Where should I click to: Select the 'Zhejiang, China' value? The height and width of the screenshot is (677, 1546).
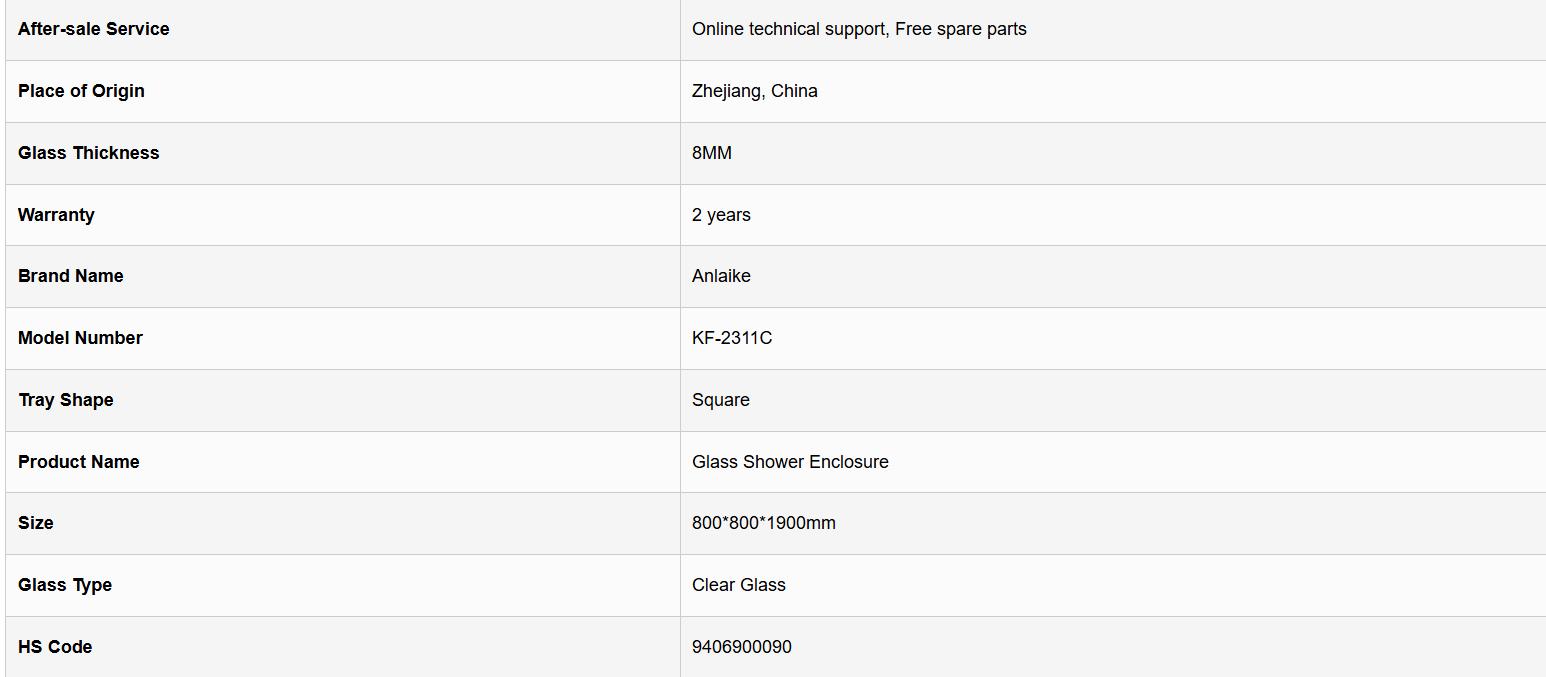[x=755, y=91]
